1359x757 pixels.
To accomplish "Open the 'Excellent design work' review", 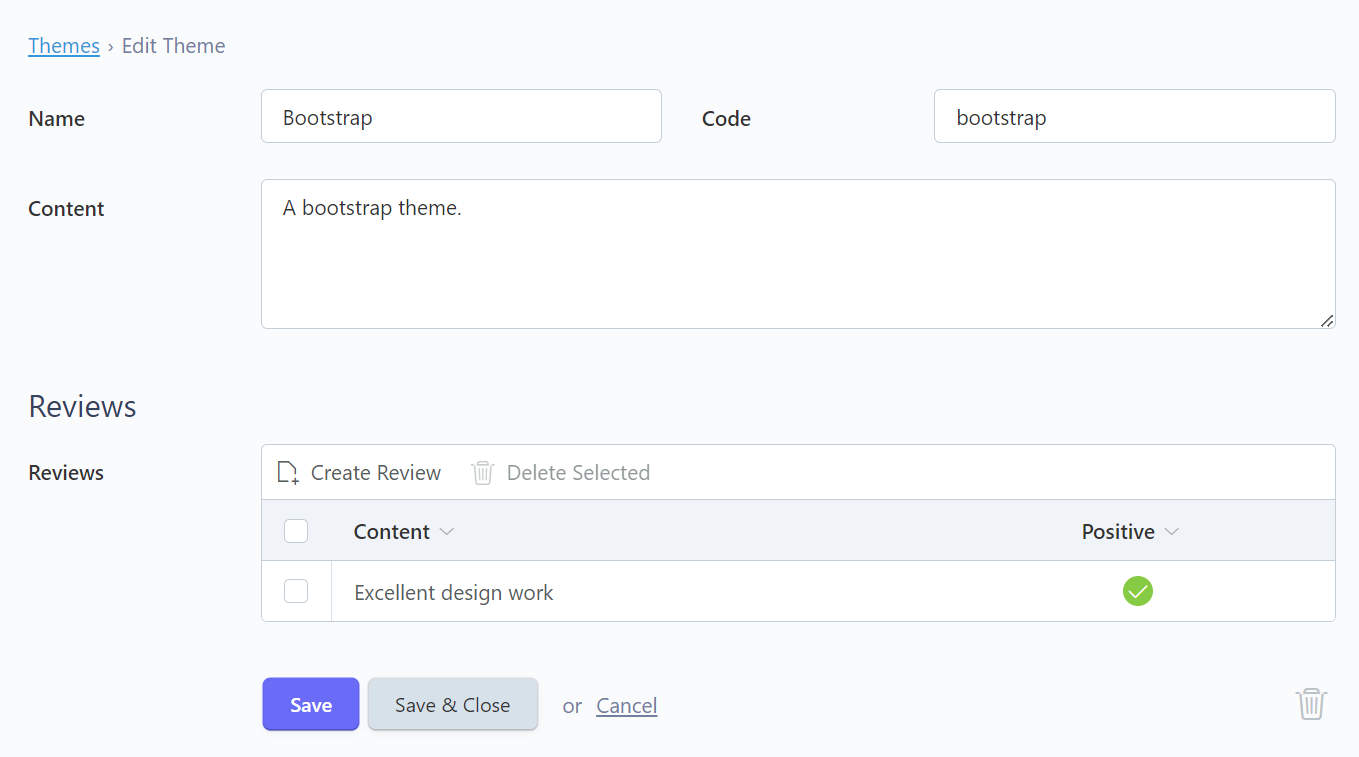I will pyautogui.click(x=454, y=593).
